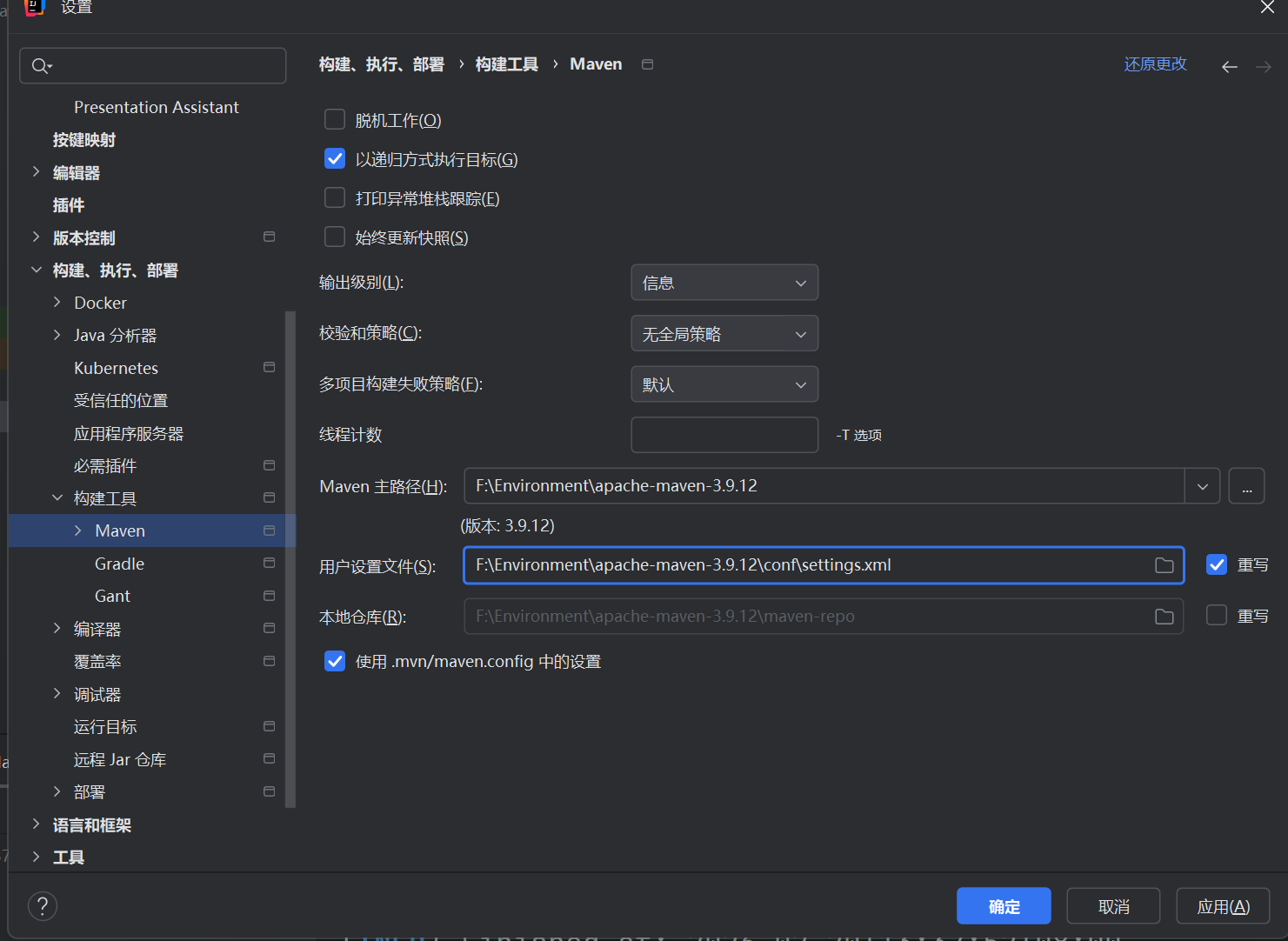Enable 打印异常堆栈跟踪 checkbox
Viewport: 1288px width, 941px height.
click(x=335, y=197)
